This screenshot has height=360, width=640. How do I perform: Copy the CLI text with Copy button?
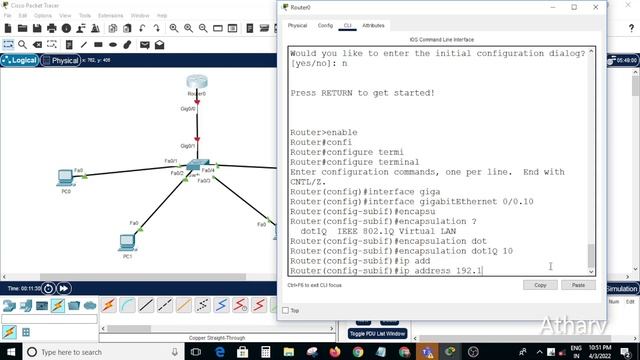(540, 285)
